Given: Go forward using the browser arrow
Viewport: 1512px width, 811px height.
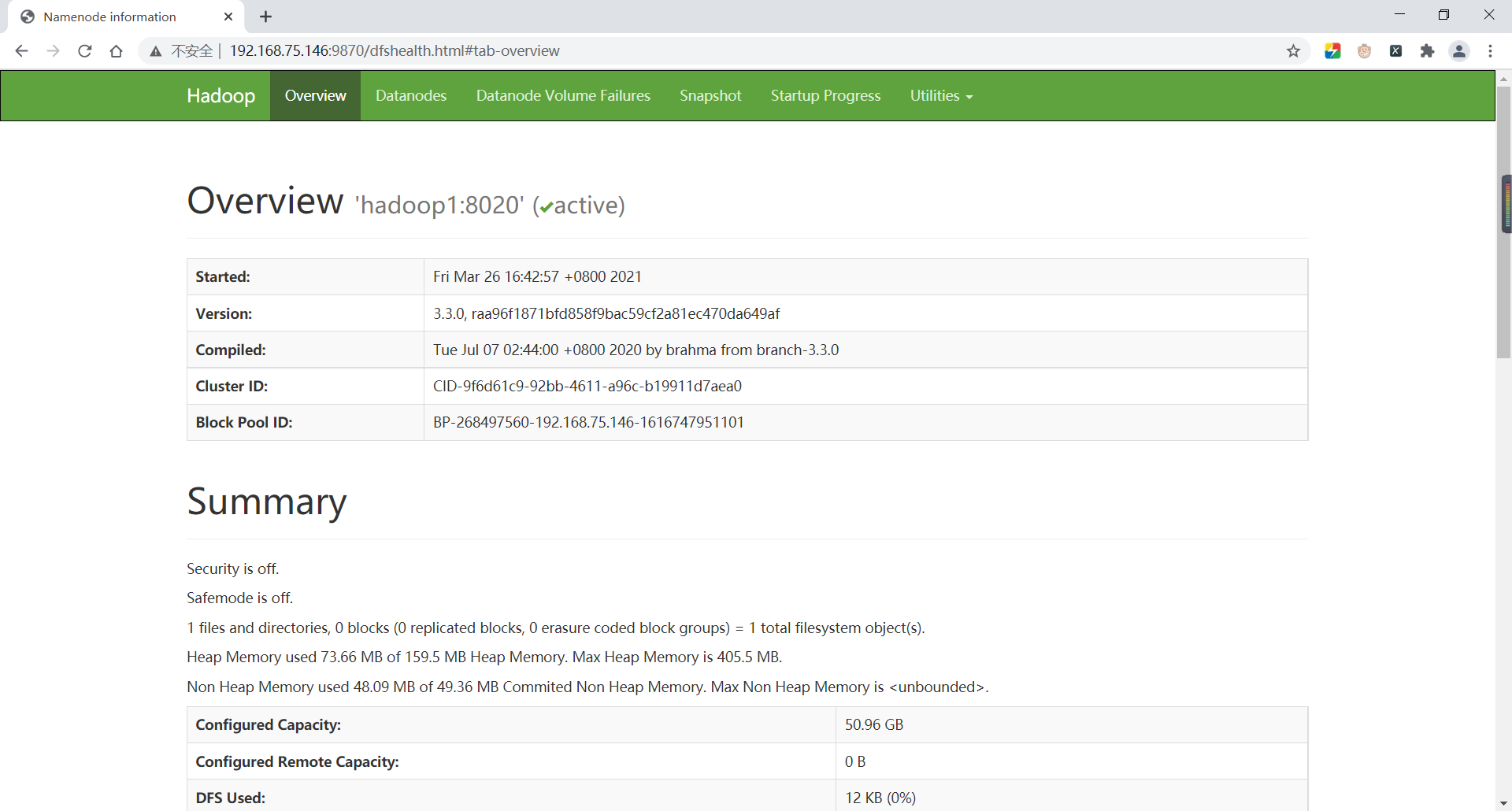Looking at the screenshot, I should click(x=53, y=51).
